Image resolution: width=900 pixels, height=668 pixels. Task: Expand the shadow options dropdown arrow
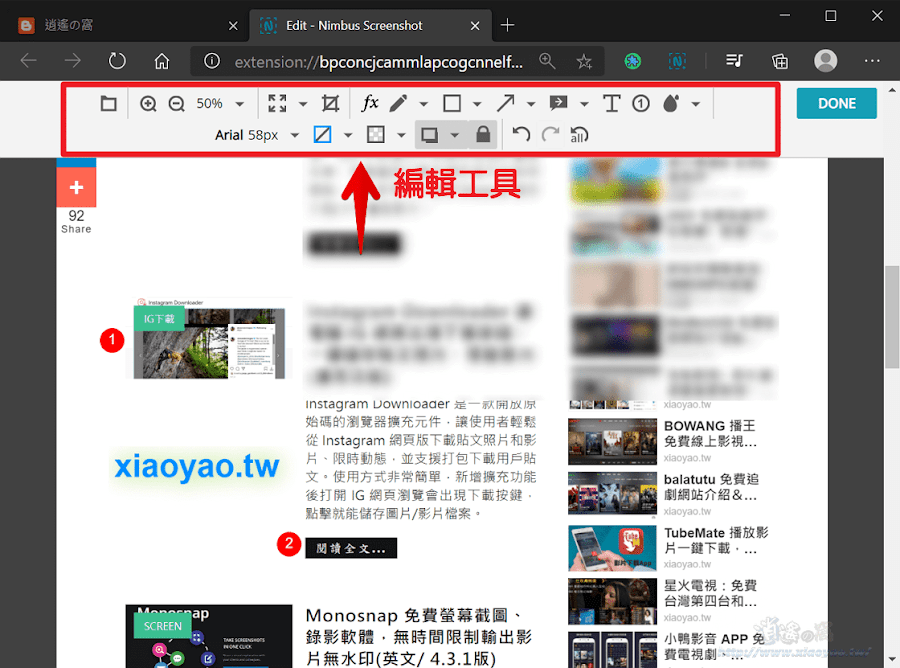[x=455, y=135]
